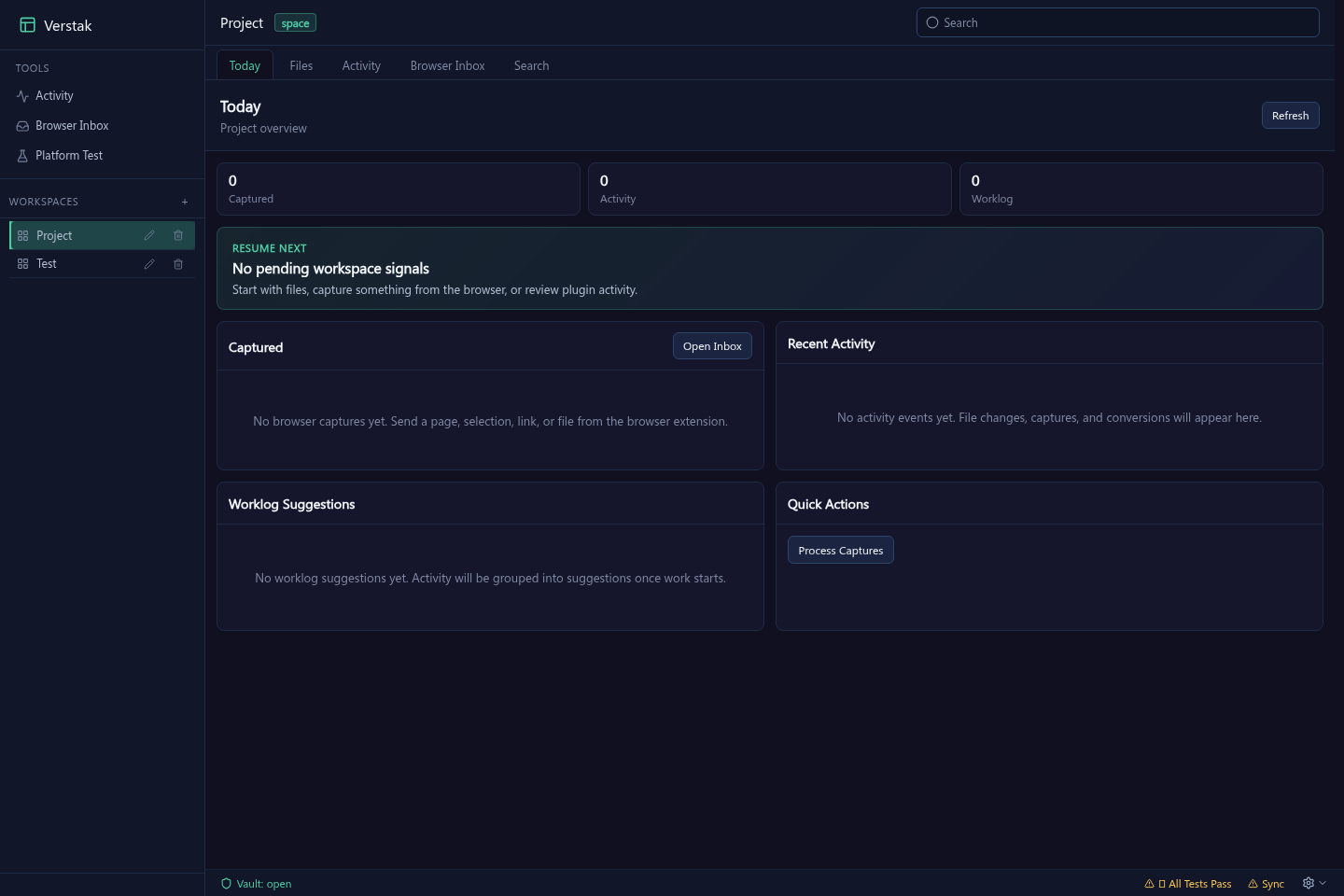Image resolution: width=1344 pixels, height=896 pixels.
Task: Click the shield icon beside Vault: open
Action: [226, 884]
